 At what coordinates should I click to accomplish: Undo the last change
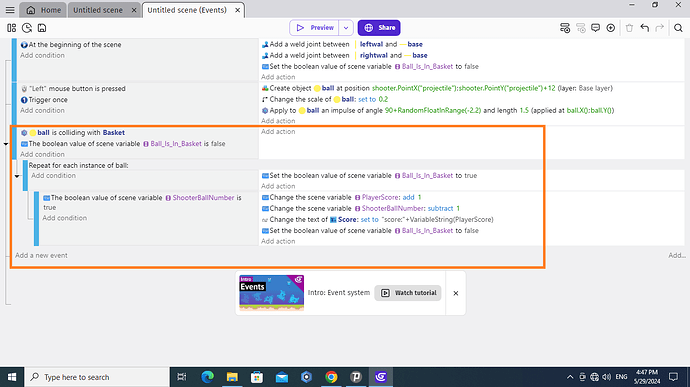645,28
